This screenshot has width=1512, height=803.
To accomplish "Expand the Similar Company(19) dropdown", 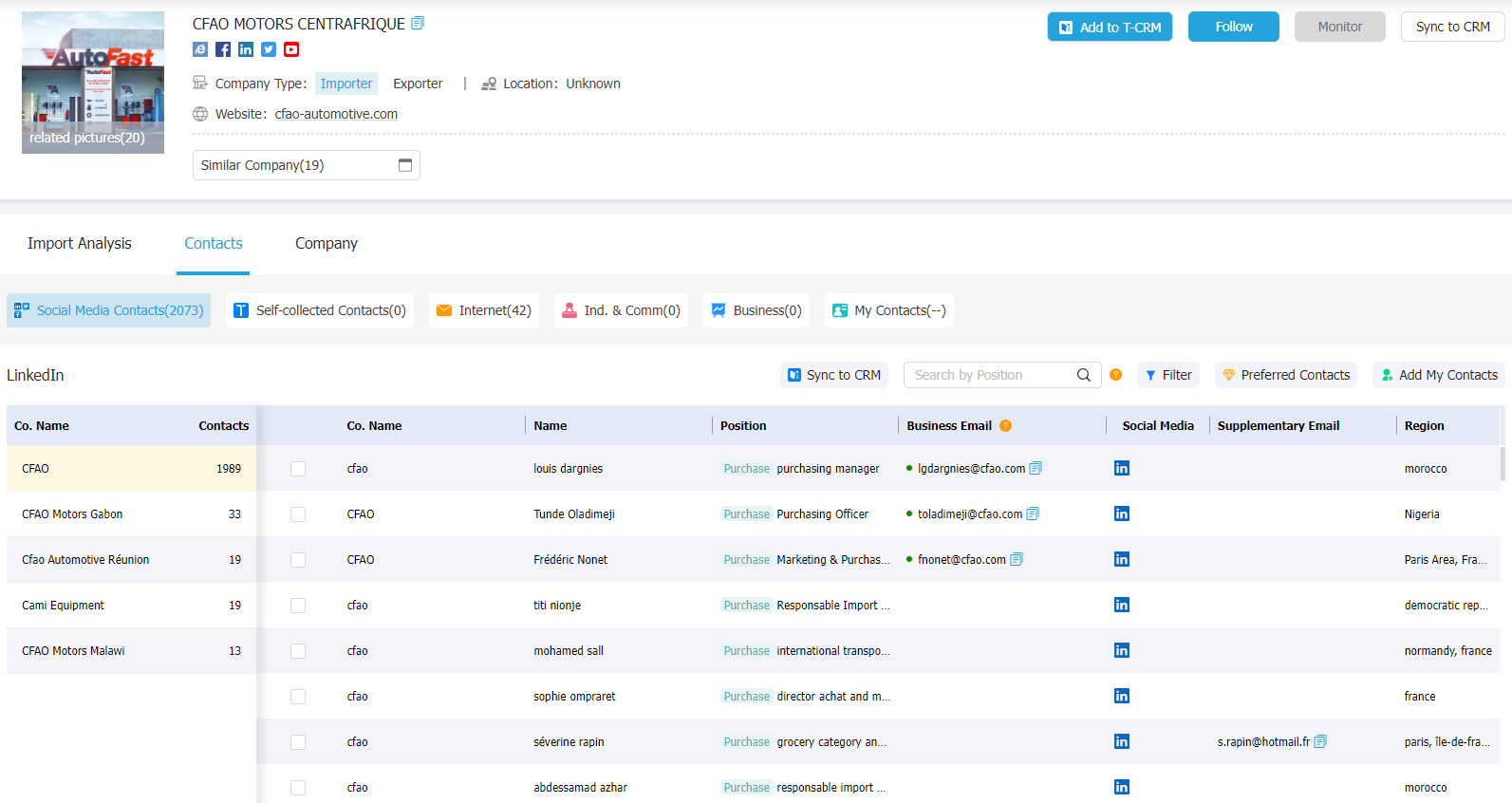I will pos(307,165).
